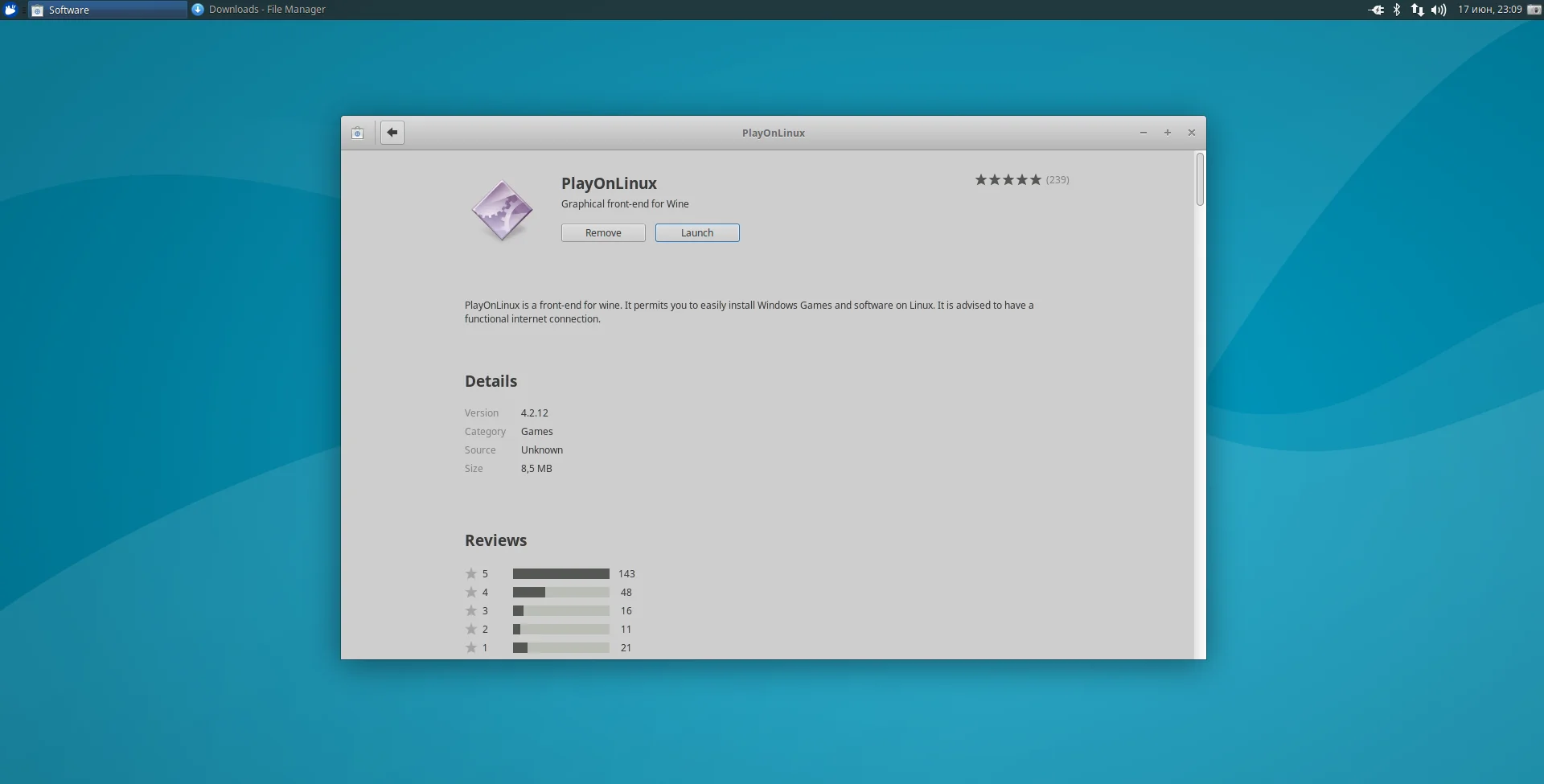Click the 5-star review row star
This screenshot has height=784, width=1544.
pos(471,573)
